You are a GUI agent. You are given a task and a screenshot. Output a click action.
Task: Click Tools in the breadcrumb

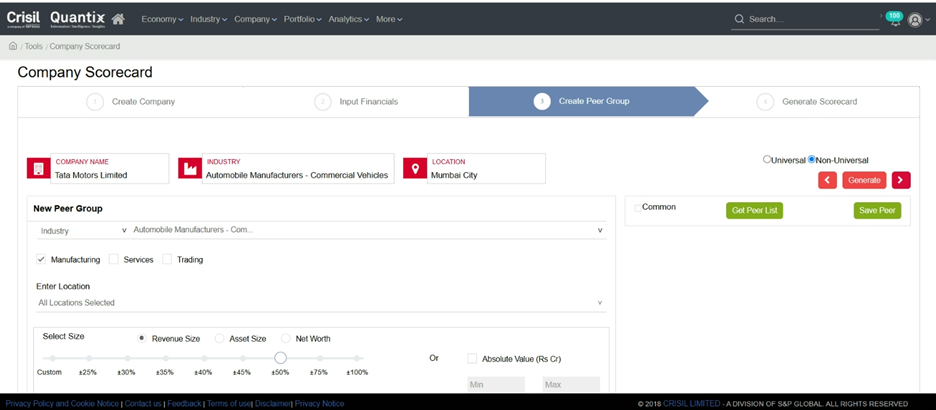pyautogui.click(x=33, y=46)
